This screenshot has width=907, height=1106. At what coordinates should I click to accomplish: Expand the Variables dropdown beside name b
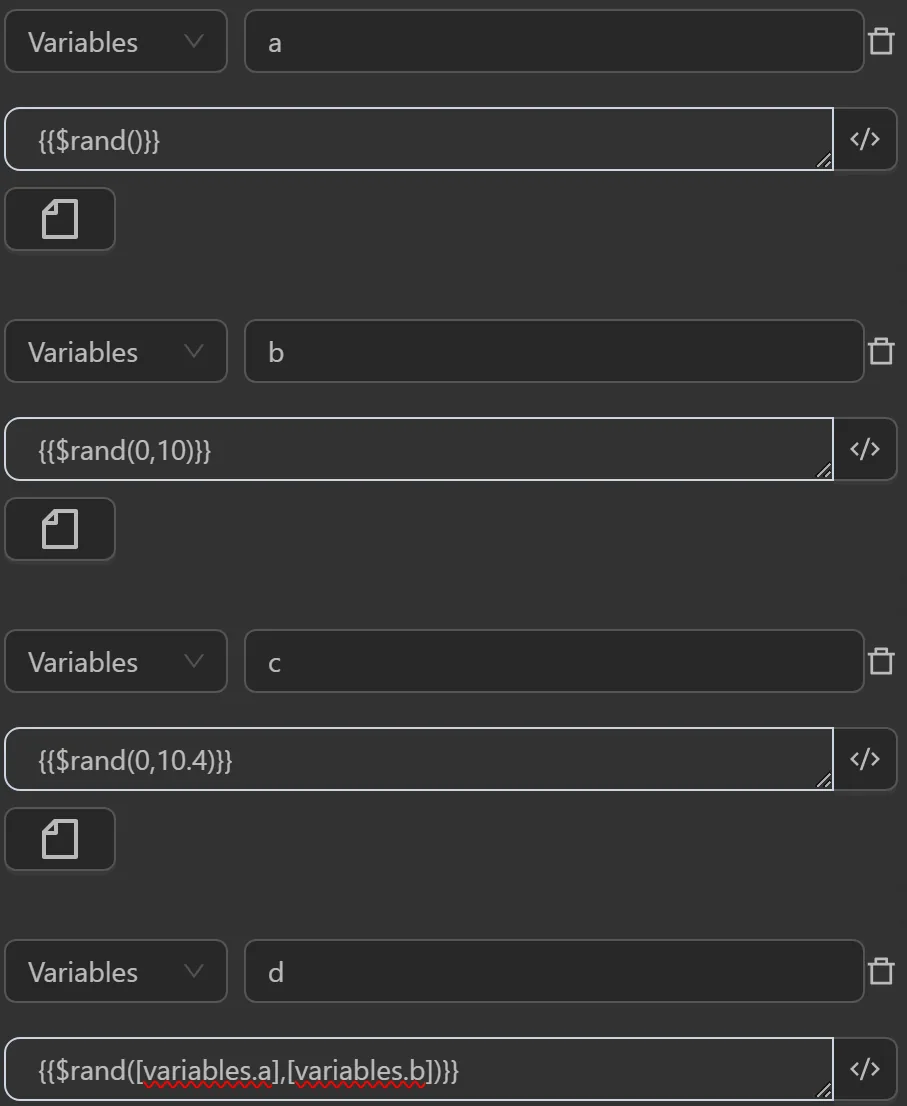(x=116, y=352)
